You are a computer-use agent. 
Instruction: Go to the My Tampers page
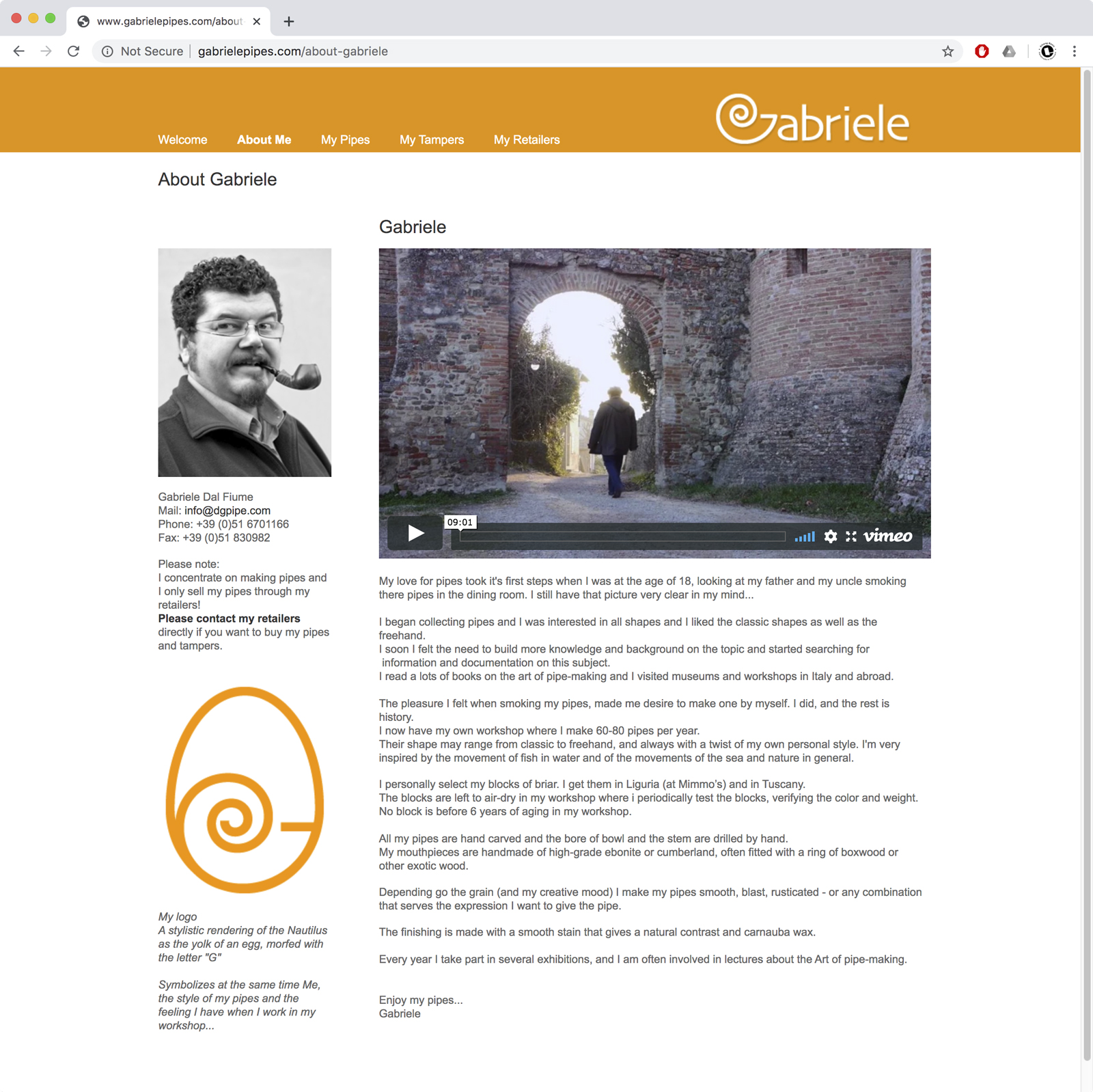432,139
